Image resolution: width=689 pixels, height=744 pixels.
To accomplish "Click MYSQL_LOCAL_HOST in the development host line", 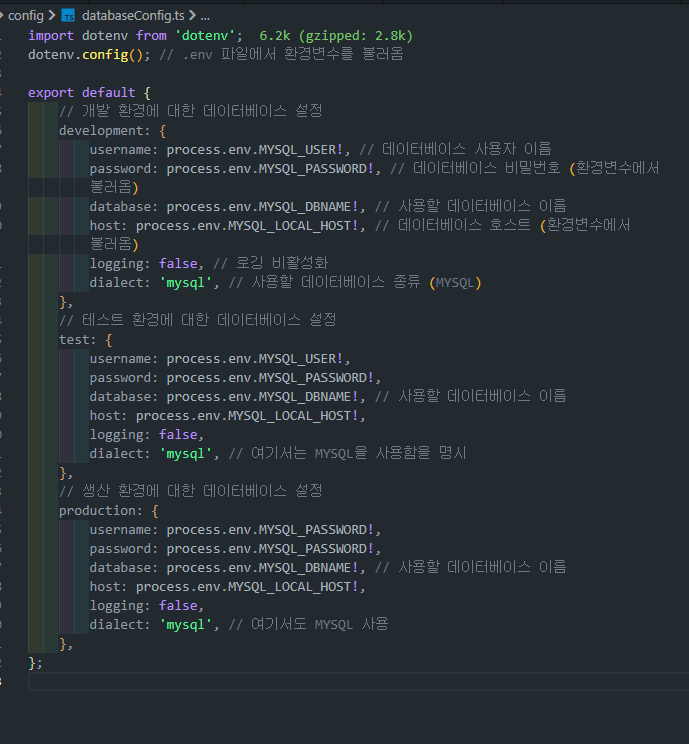I will 290,225.
